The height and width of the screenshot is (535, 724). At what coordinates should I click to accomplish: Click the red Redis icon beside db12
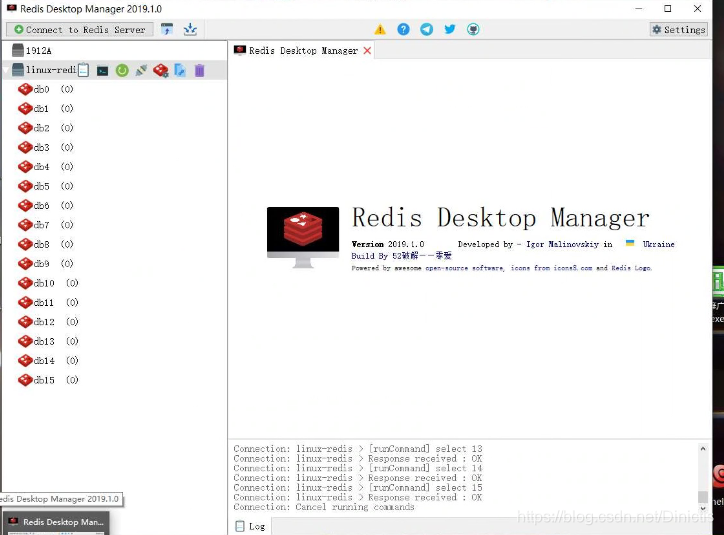tap(25, 322)
